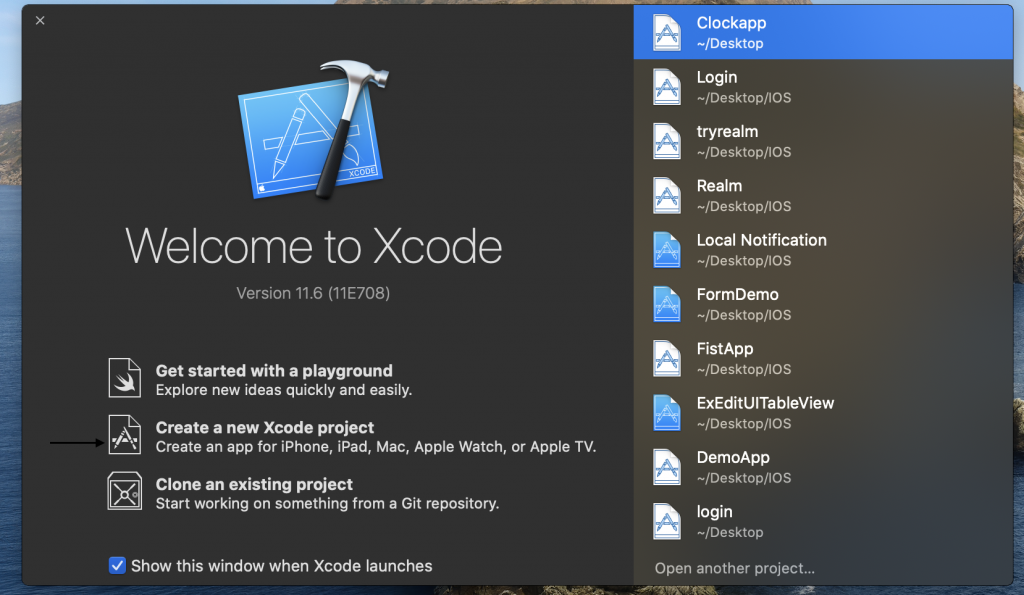Click the clone repository safe icon
This screenshot has height=595, width=1024.
point(125,491)
